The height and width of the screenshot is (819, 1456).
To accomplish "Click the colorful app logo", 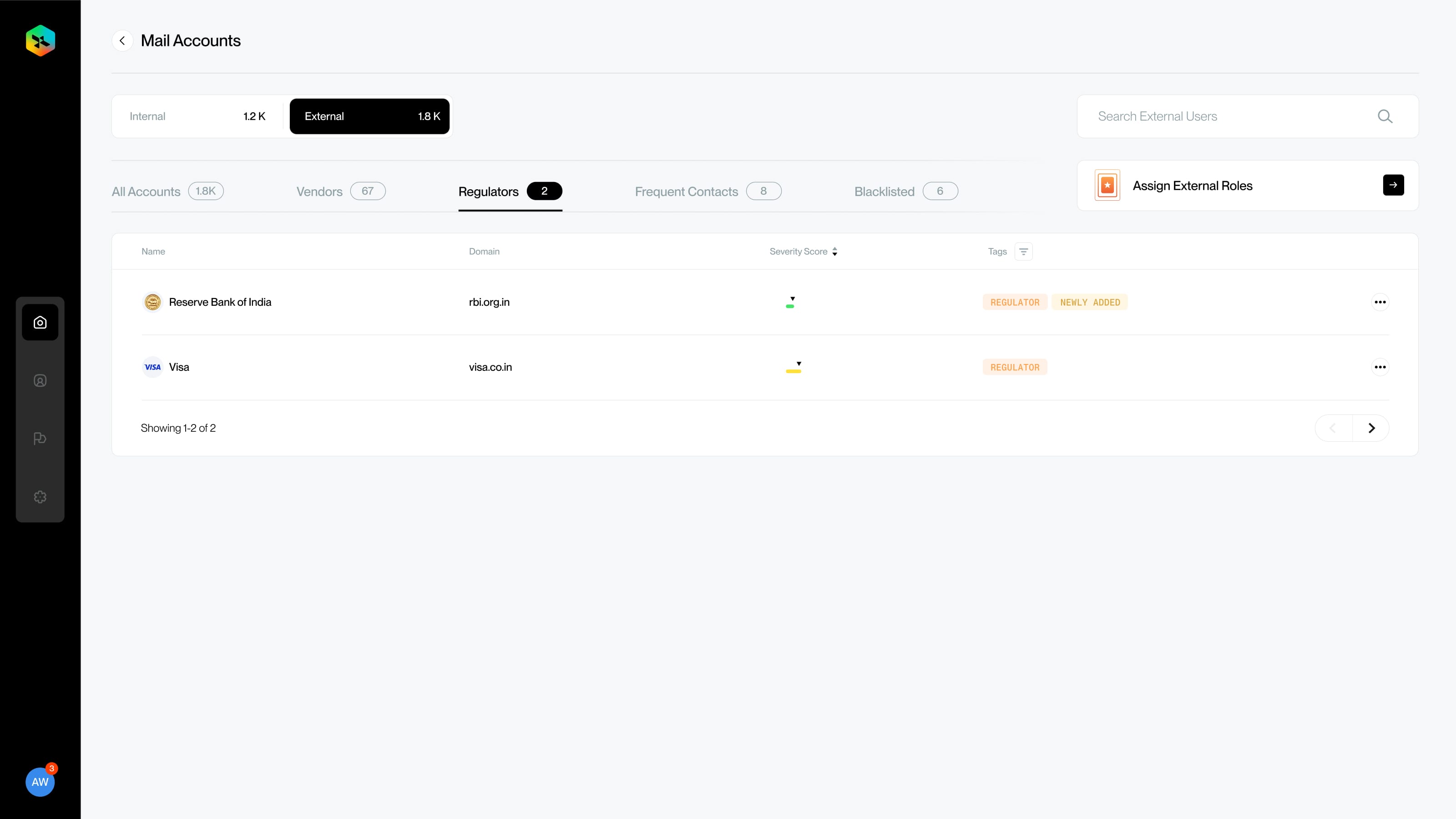I will pyautogui.click(x=40, y=40).
